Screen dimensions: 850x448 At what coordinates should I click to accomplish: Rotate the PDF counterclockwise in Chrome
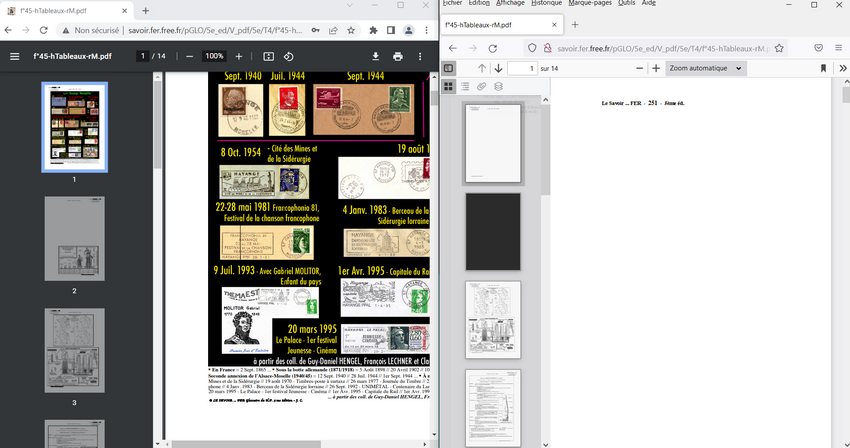(288, 56)
